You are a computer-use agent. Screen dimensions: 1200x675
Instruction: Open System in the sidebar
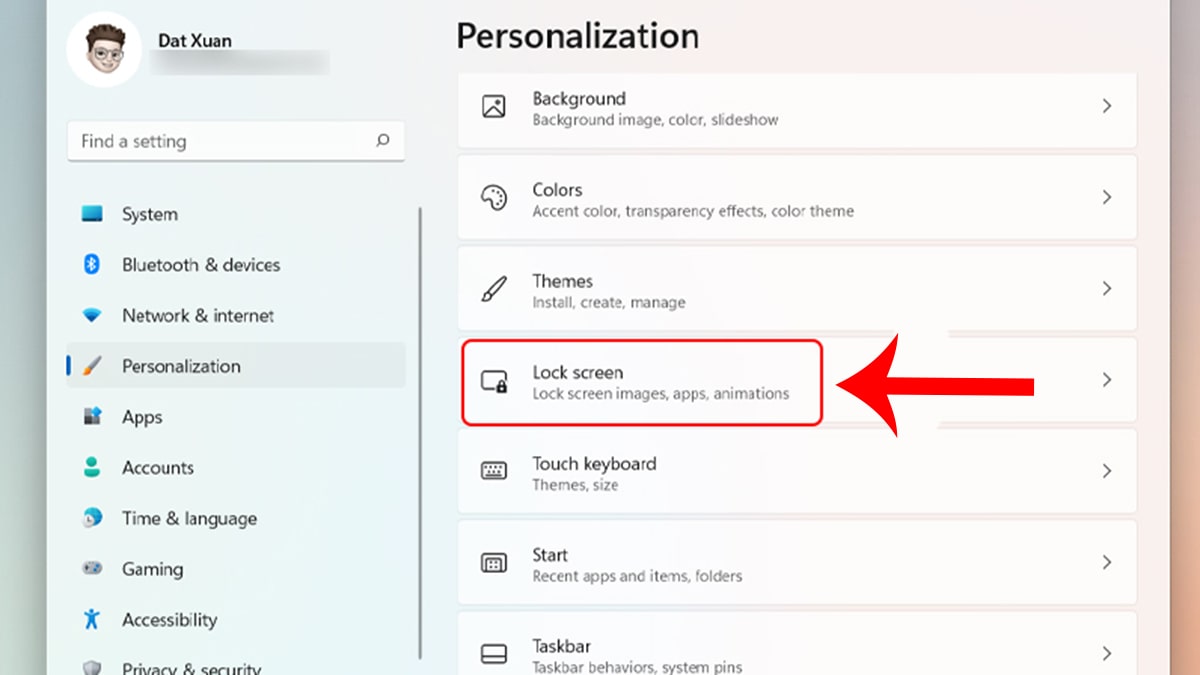149,214
